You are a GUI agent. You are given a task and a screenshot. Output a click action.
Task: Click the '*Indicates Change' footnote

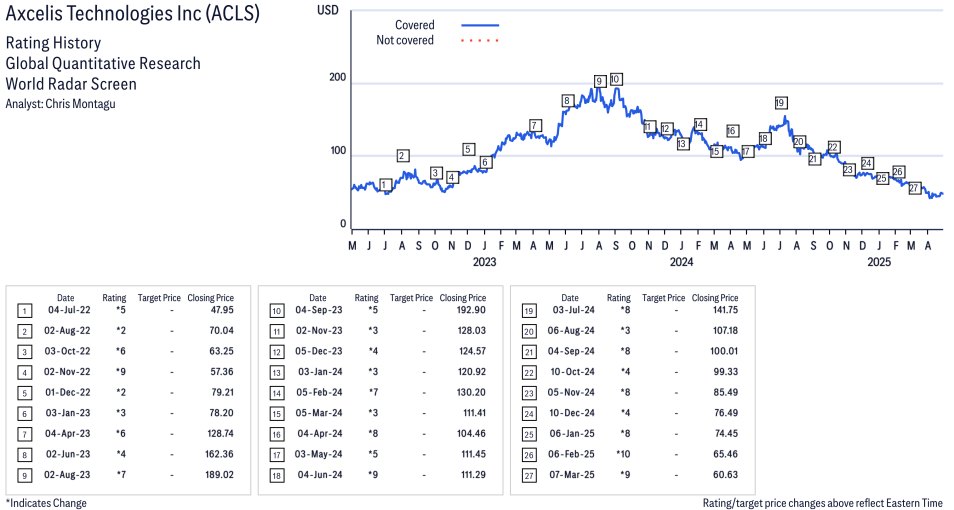(x=46, y=503)
